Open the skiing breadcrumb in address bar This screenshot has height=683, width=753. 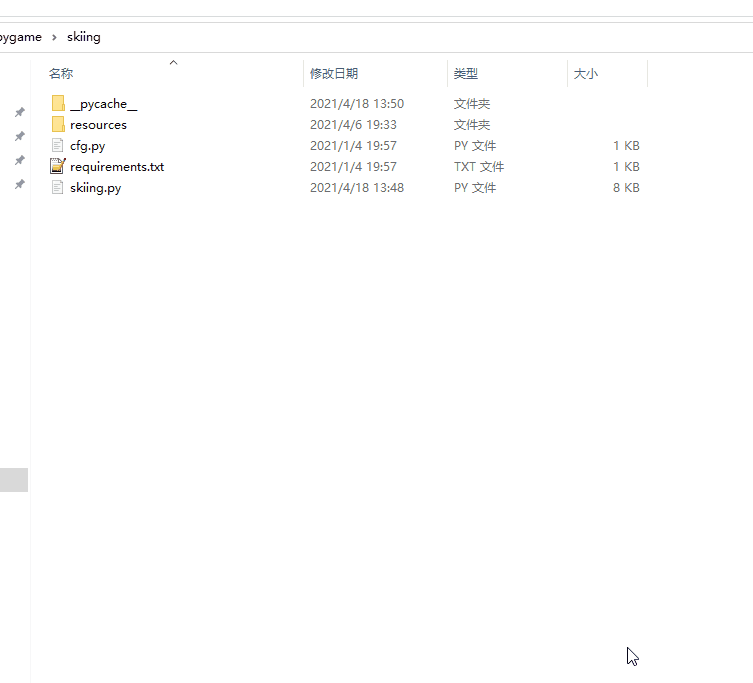pos(84,37)
